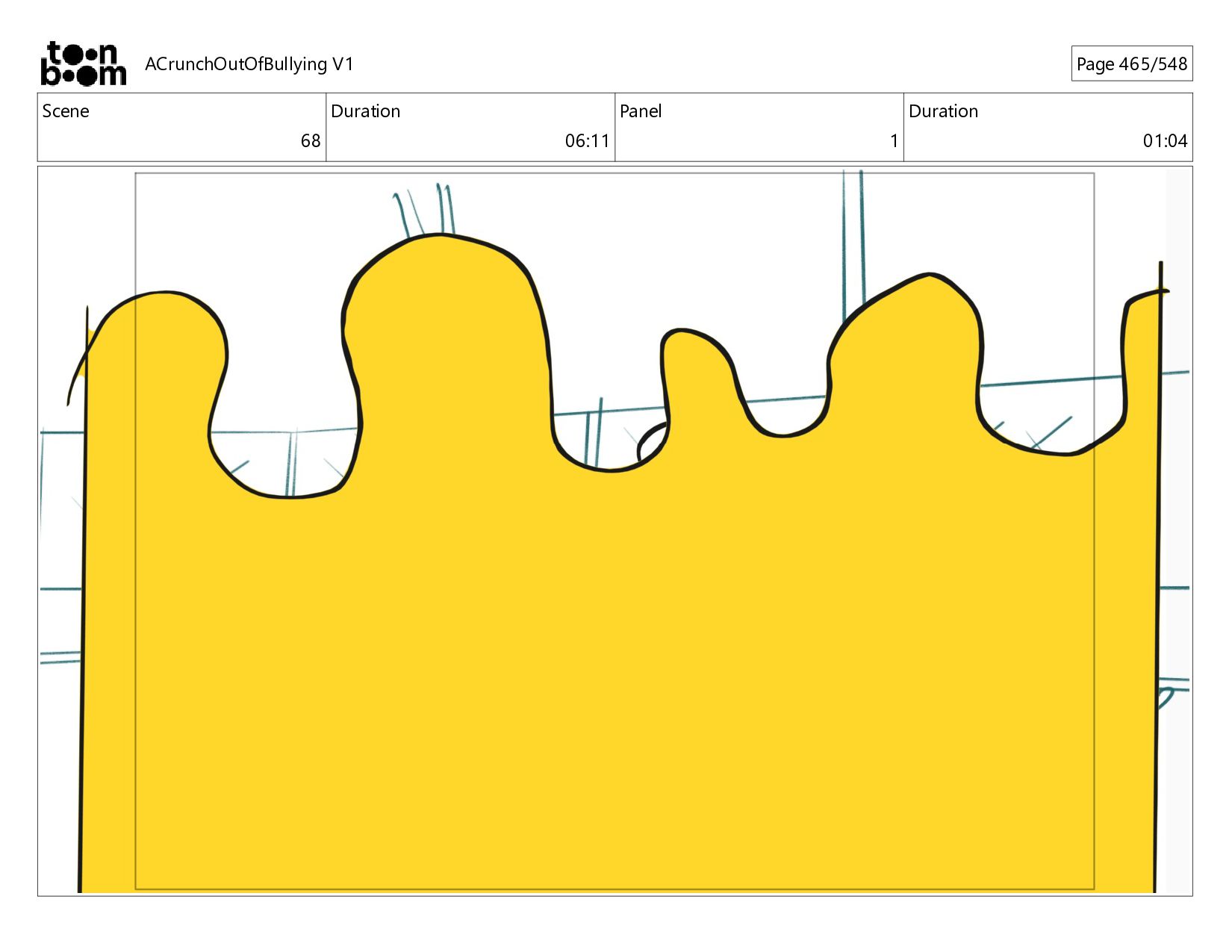1232x952 pixels.
Task: Click the Toon Boom logo
Action: coord(83,63)
